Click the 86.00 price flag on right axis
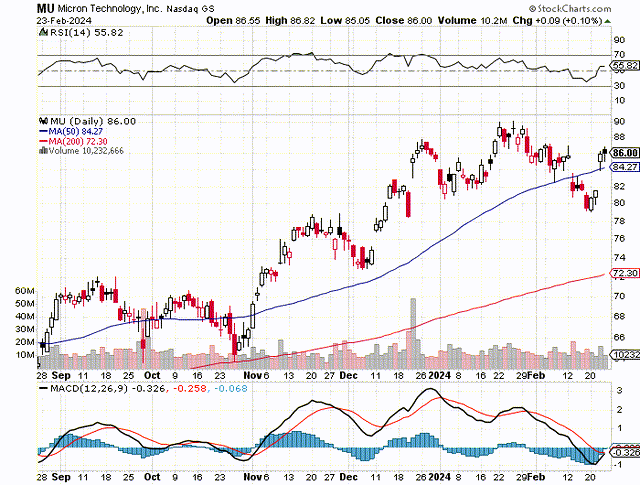Screen dimensions: 640x485 tap(625, 153)
